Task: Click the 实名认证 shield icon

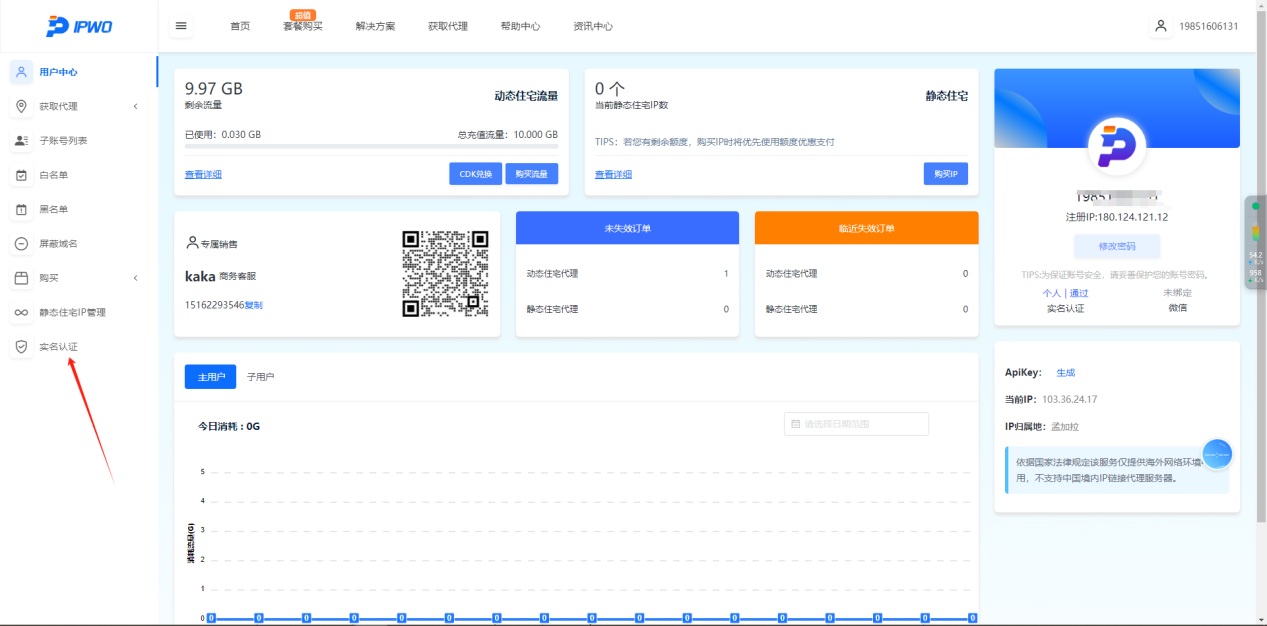Action: (x=22, y=347)
